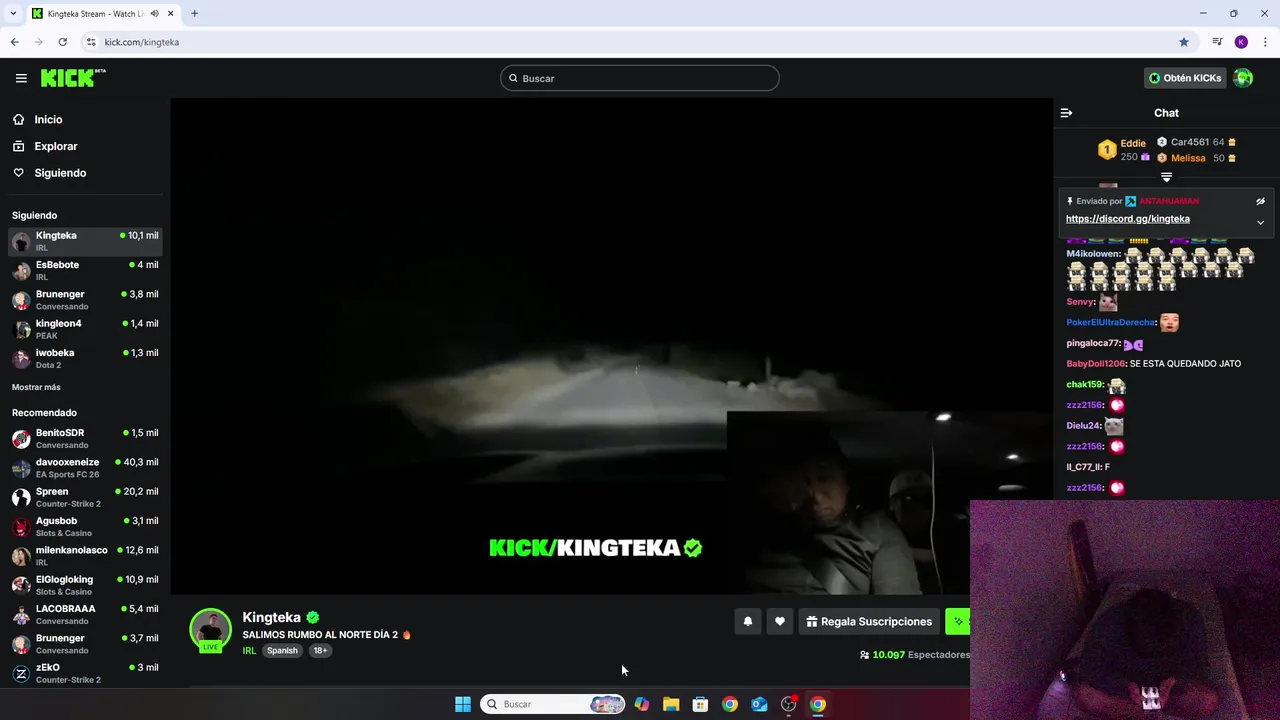Open the user profile avatar menu
Screen dimensions: 1280x720
tap(1243, 78)
